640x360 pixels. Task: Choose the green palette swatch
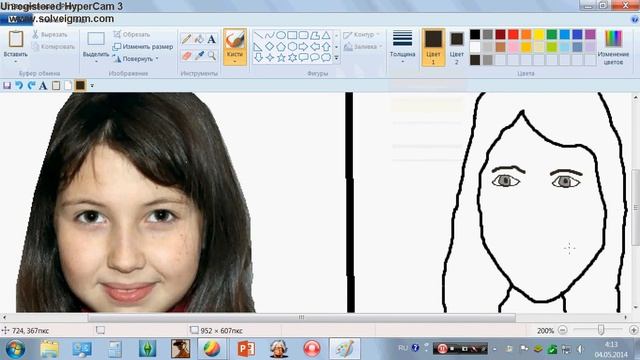coord(552,34)
